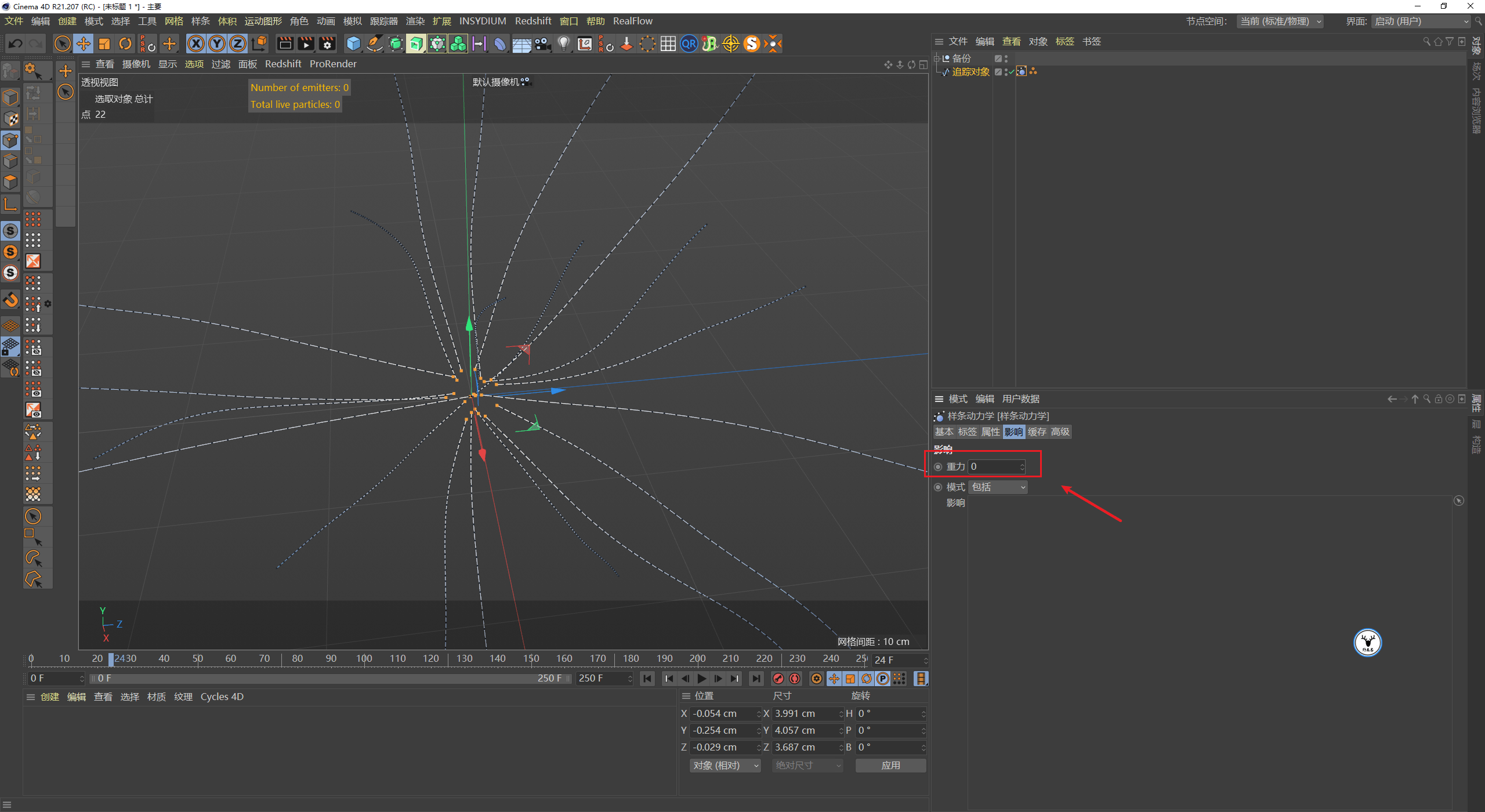Screen dimensions: 1485x812
Task: Open the 模式 dropdown showing 包括
Action: (x=998, y=487)
